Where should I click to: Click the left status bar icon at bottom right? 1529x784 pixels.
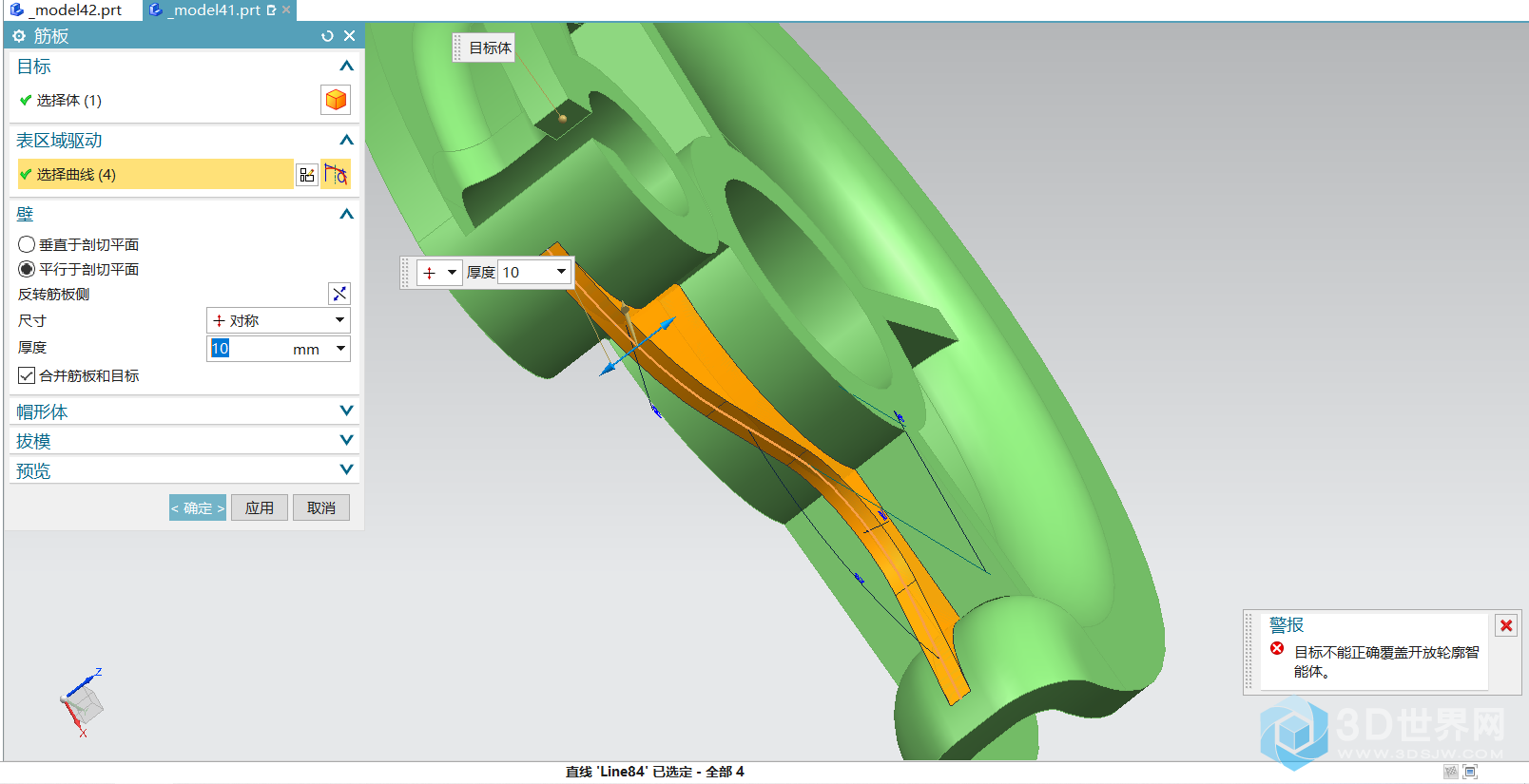coord(1450,772)
